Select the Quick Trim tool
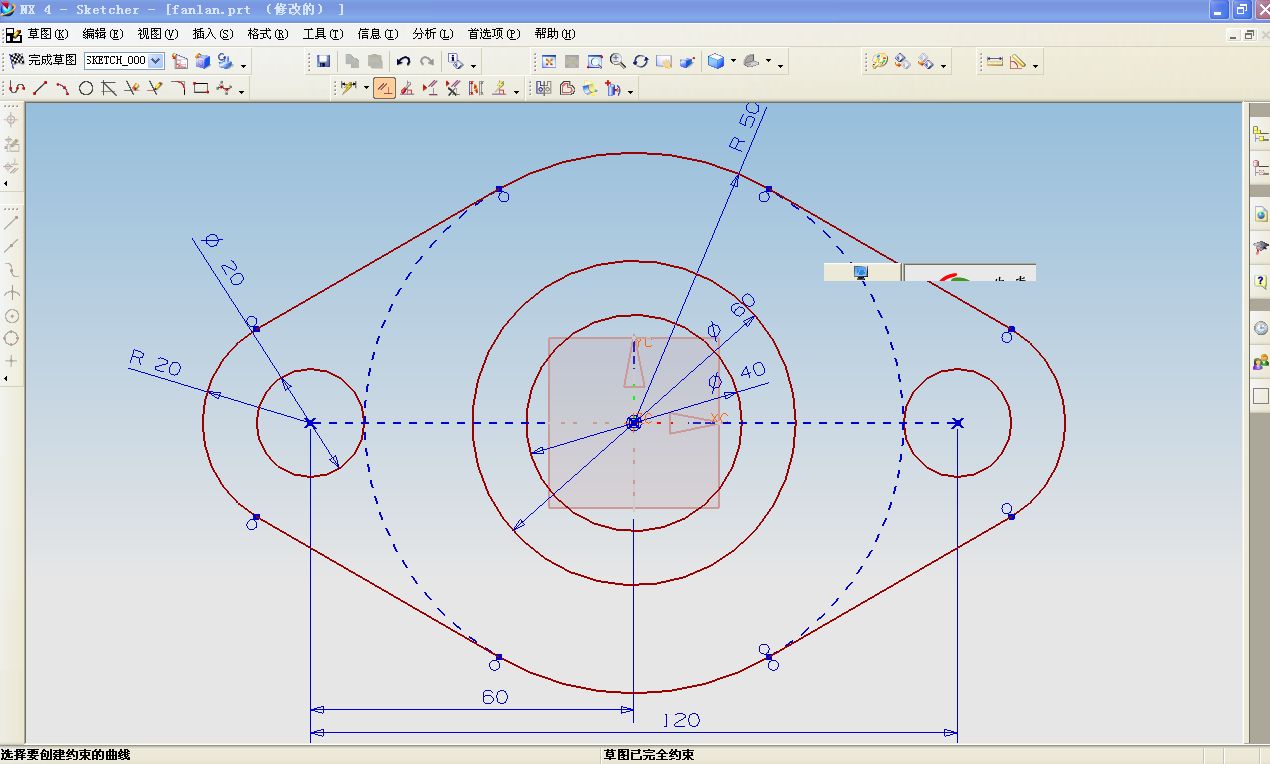 pos(132,88)
